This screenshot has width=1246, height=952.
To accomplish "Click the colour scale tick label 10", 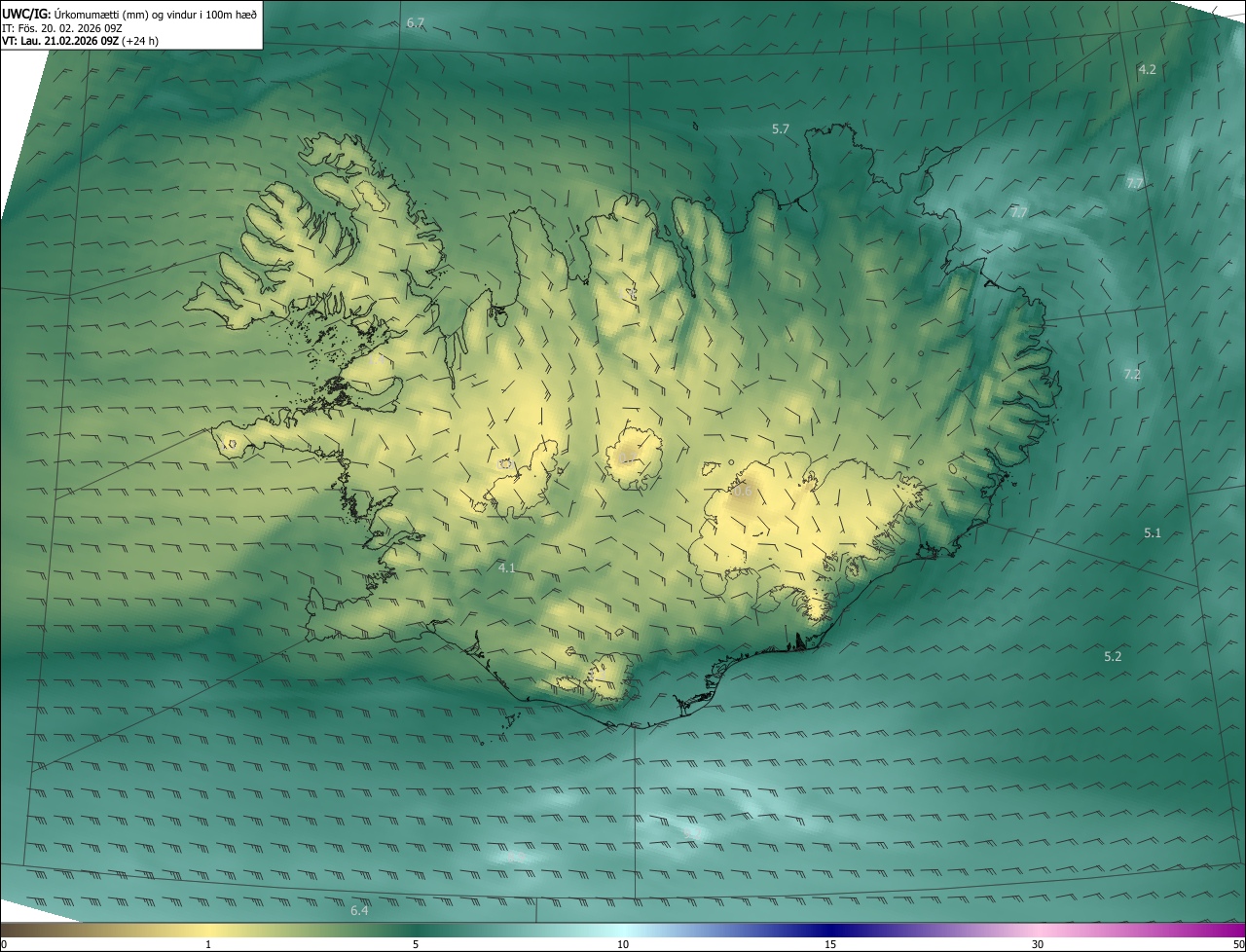I will click(x=623, y=944).
